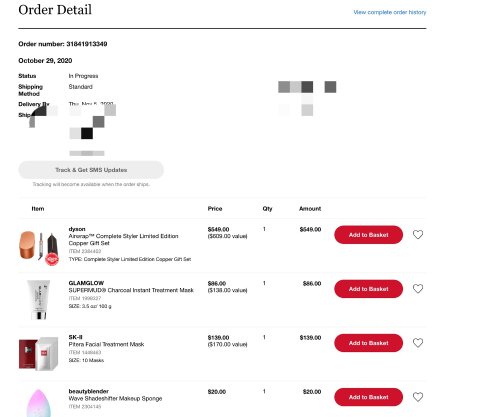Open view complete order history link

tap(390, 12)
